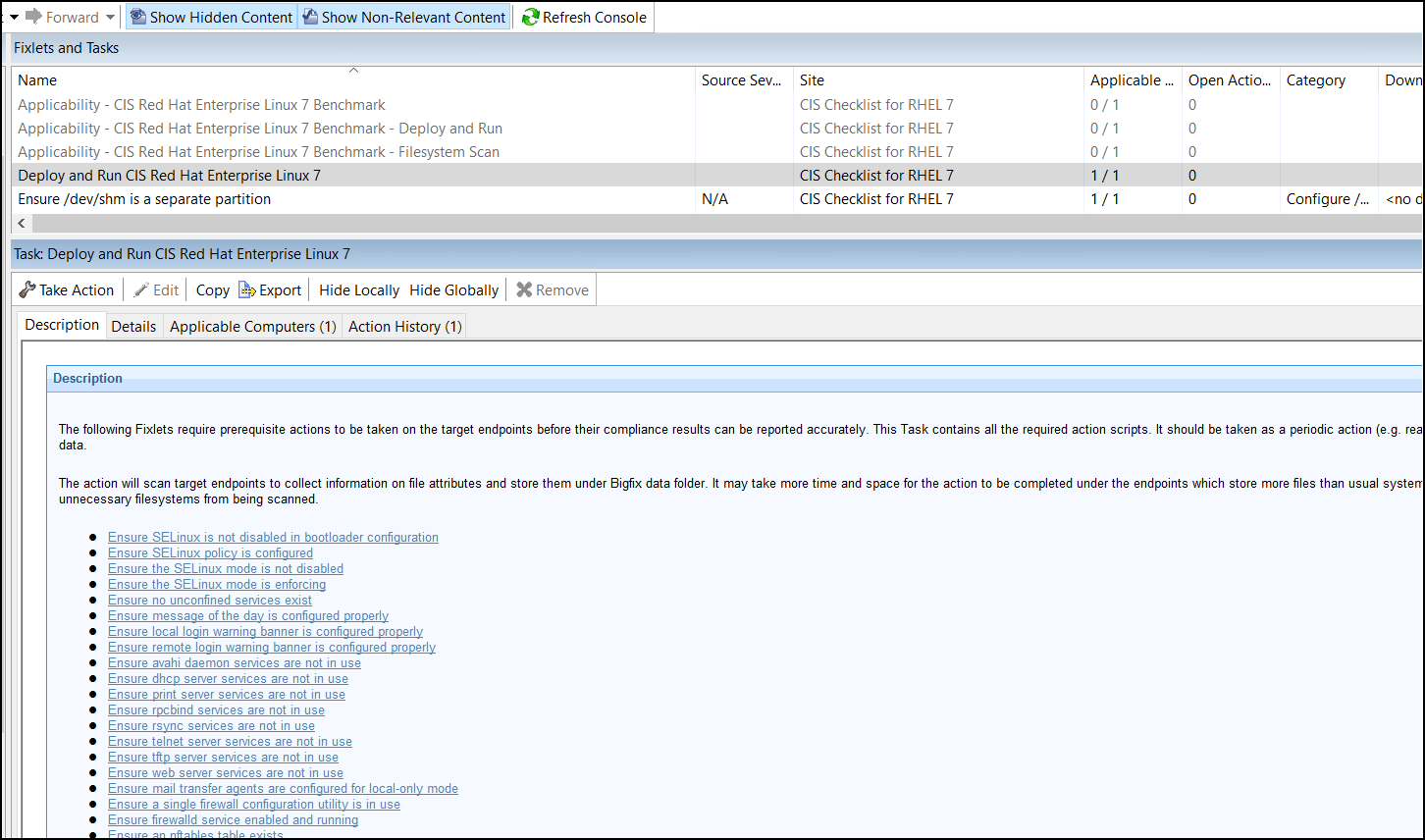The image size is (1425, 840).
Task: Sort by the Applicable Computers column header
Action: (1134, 80)
